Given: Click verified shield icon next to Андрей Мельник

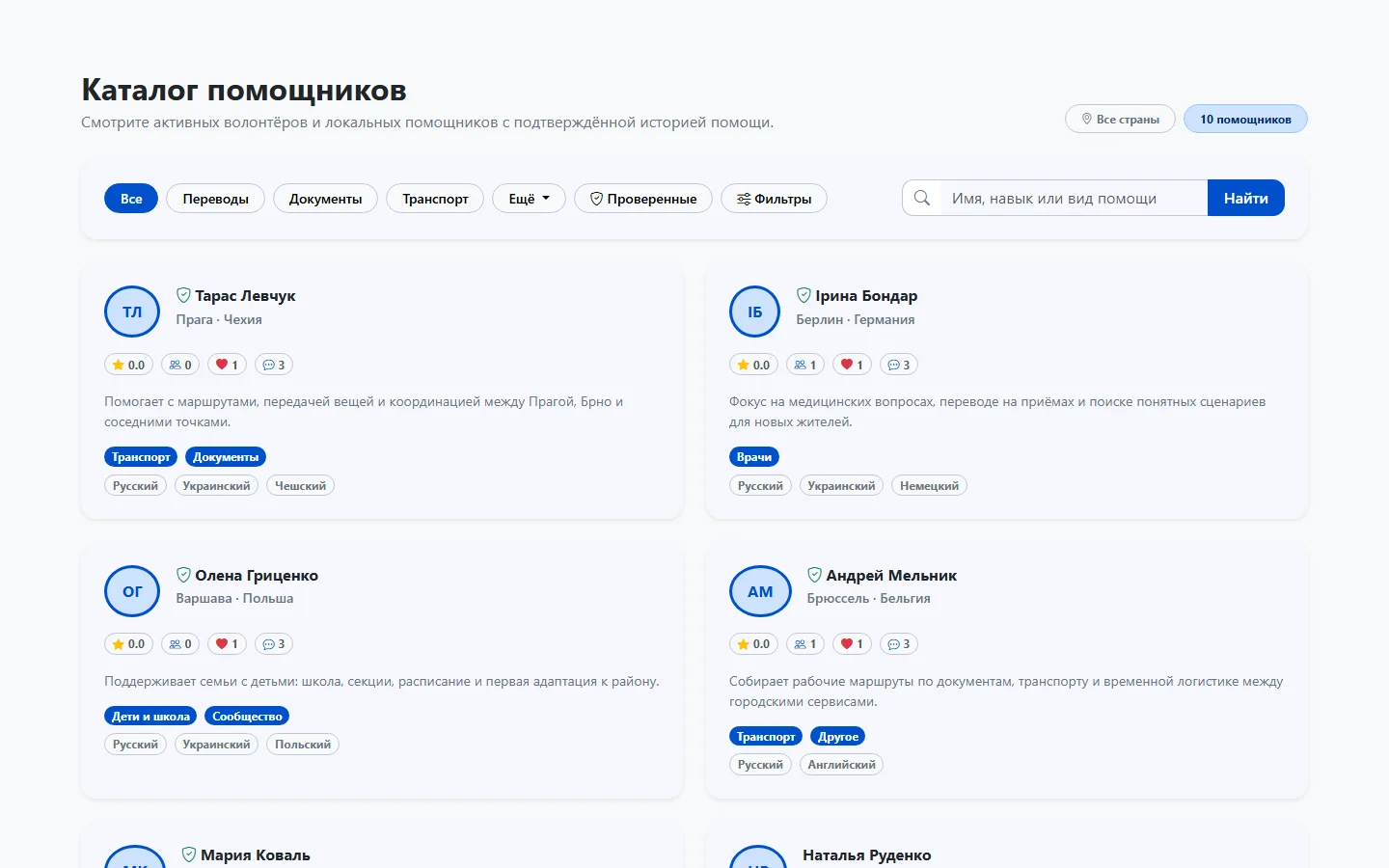Looking at the screenshot, I should (x=814, y=575).
